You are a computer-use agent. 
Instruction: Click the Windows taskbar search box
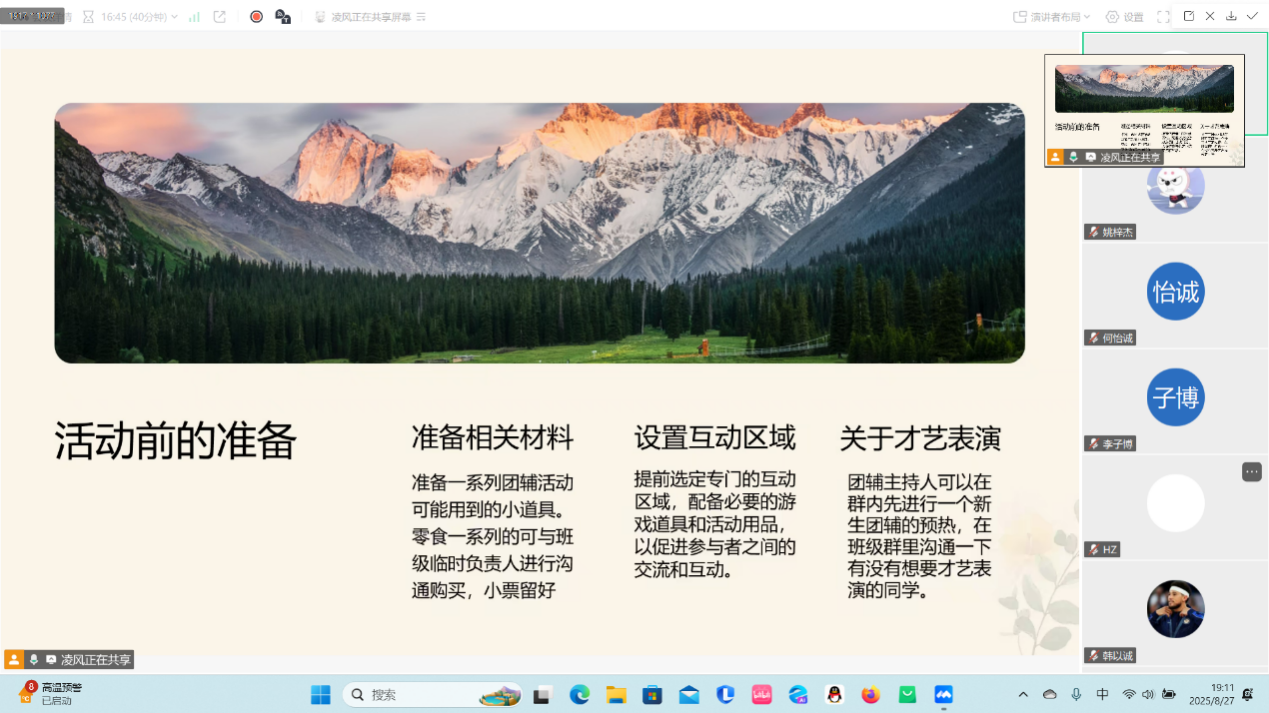coord(432,694)
